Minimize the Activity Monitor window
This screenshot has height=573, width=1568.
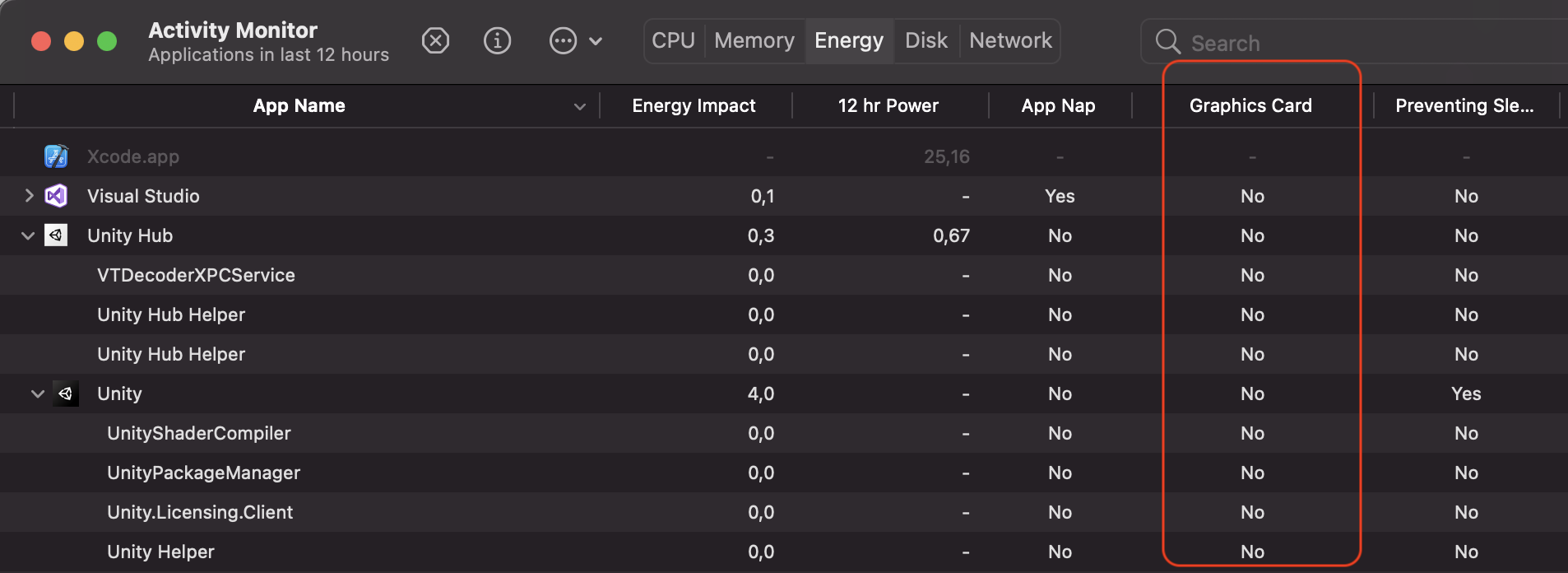click(x=74, y=41)
